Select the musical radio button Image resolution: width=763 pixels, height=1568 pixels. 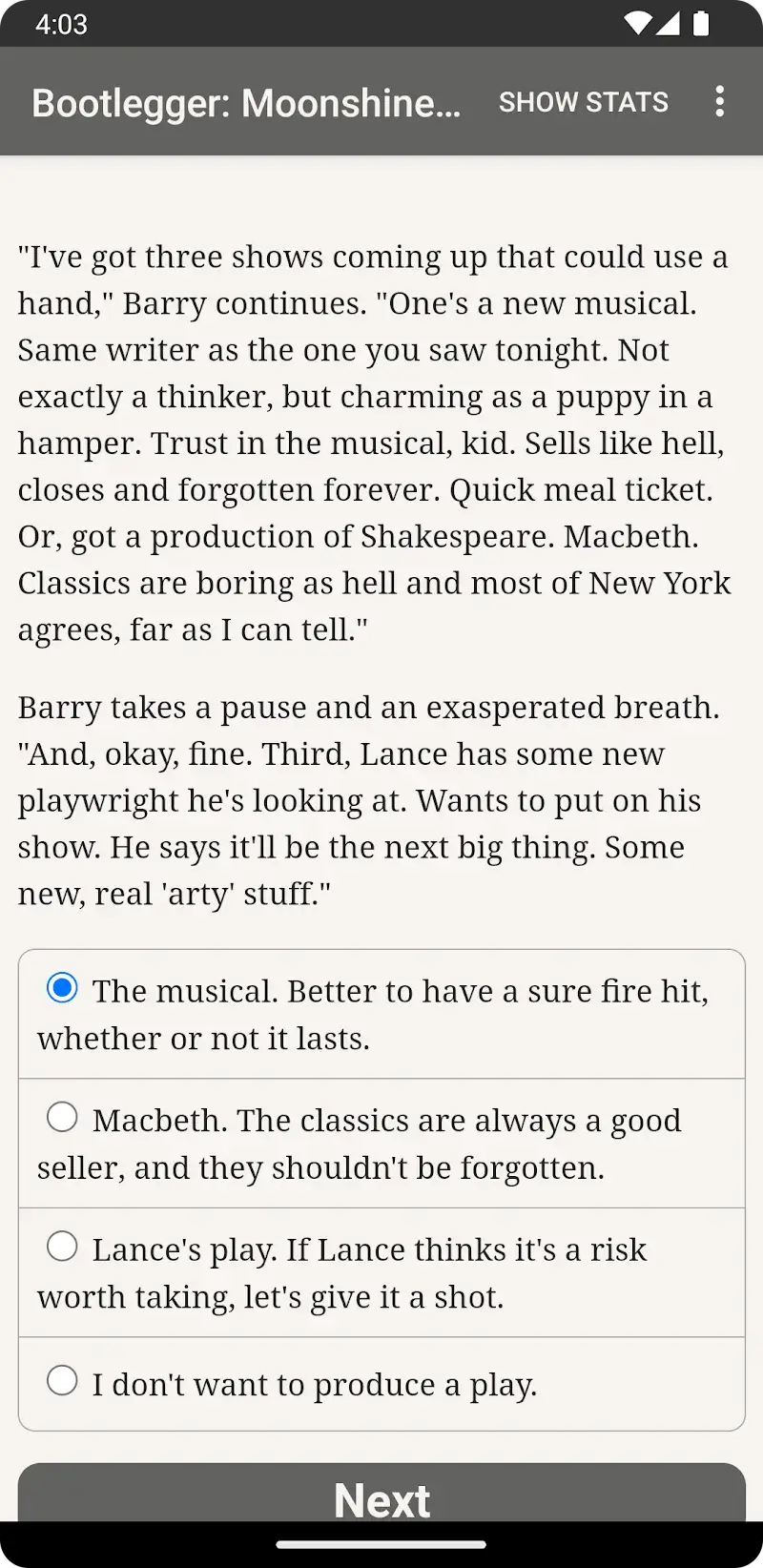coord(63,988)
